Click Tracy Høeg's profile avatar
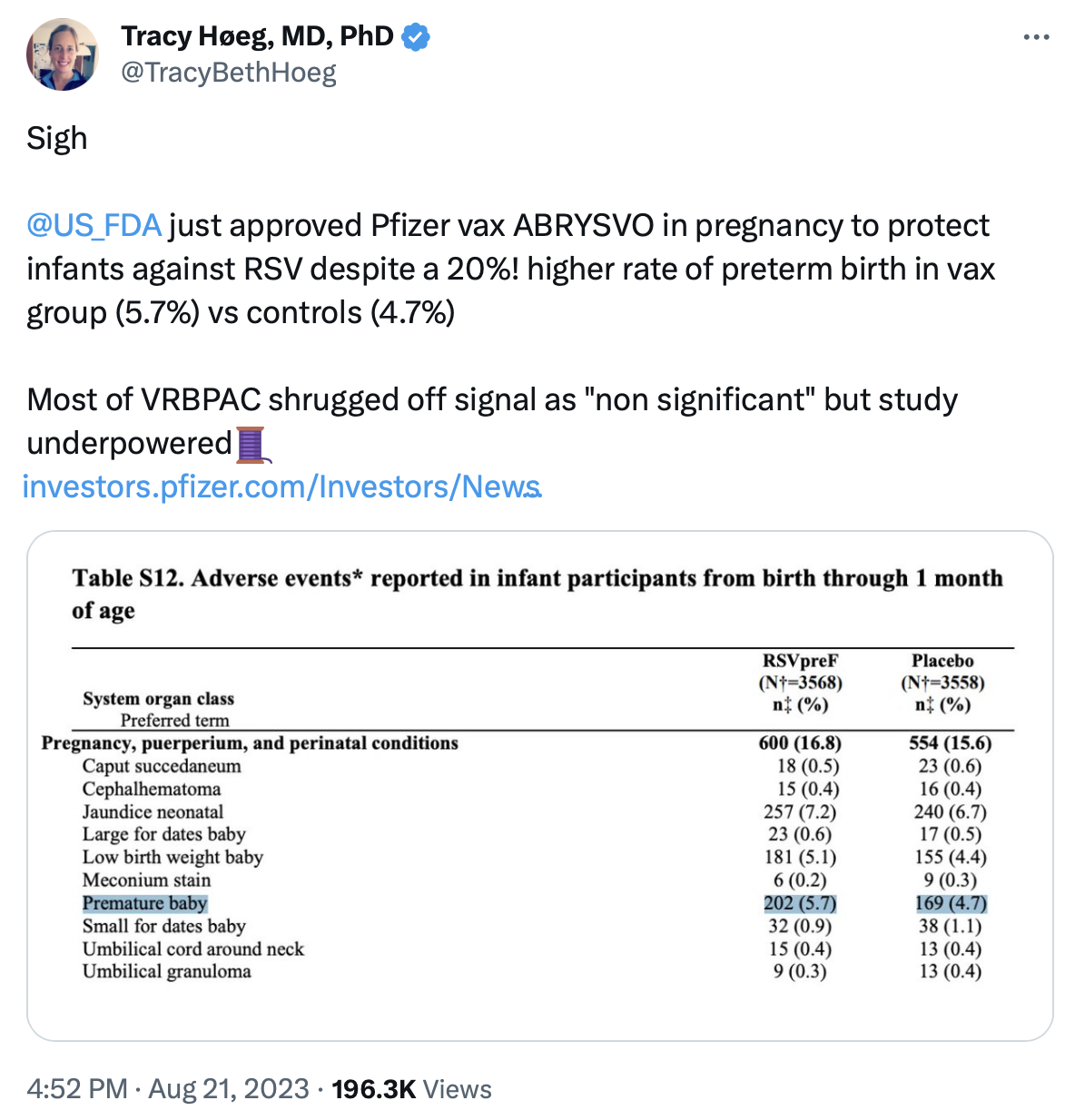Viewport: 1075px width, 1120px height. [62, 54]
